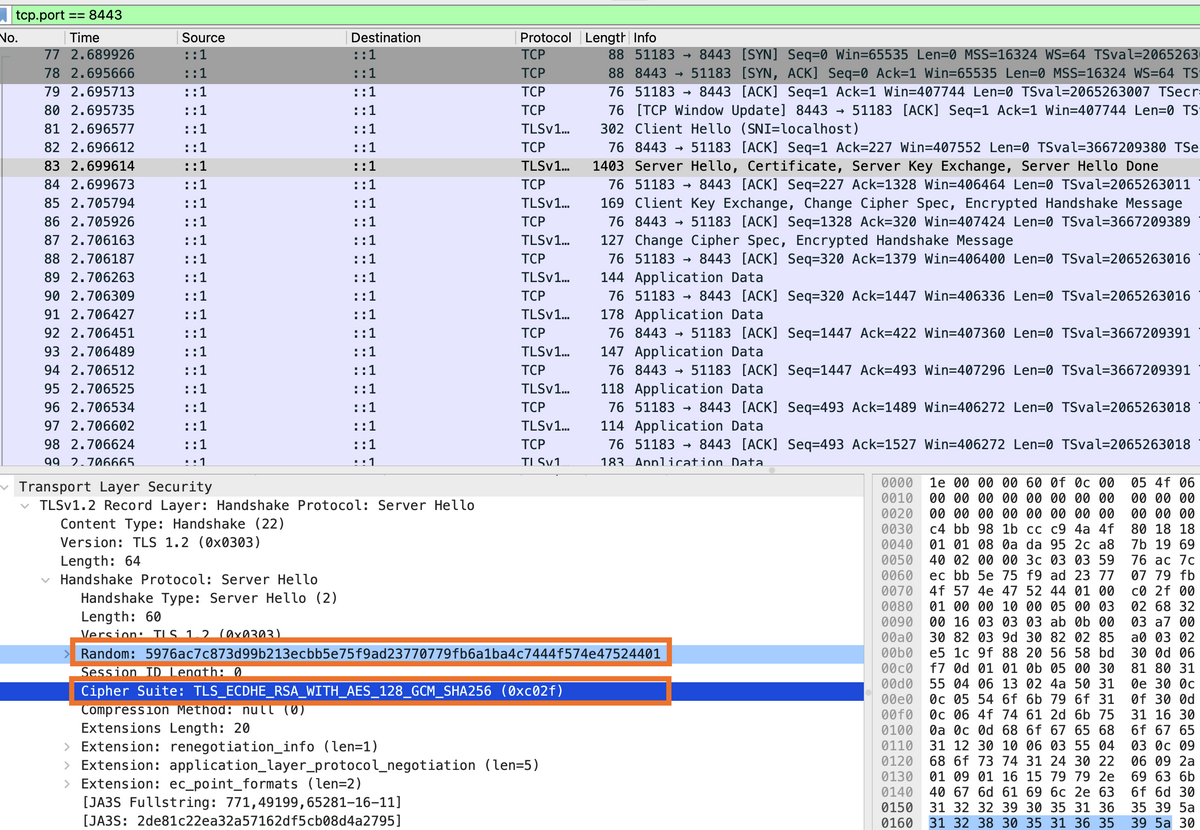Expand Extension: renegotiation_info node
Screen dimensions: 1200x830
67,747
